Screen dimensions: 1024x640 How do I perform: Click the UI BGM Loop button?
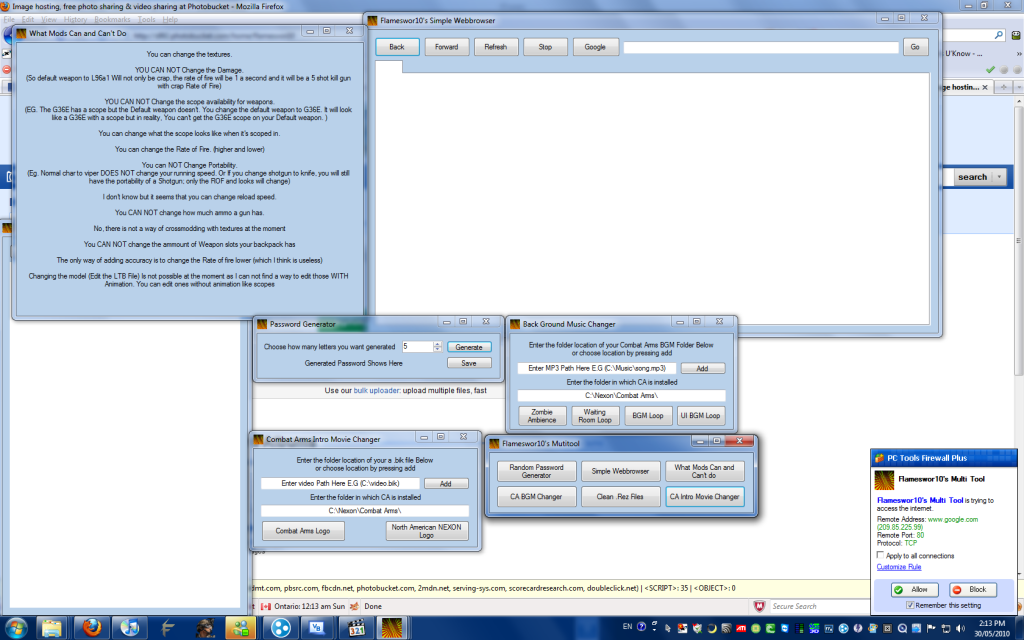[x=701, y=416]
